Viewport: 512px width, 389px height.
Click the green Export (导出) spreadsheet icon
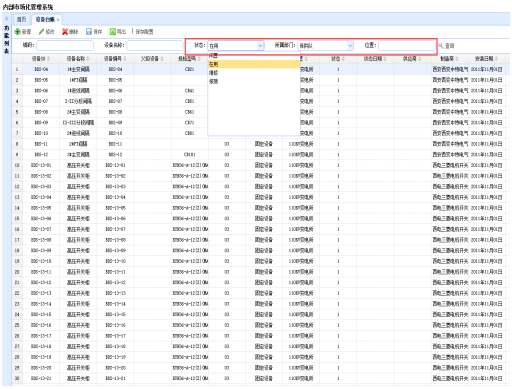point(113,32)
